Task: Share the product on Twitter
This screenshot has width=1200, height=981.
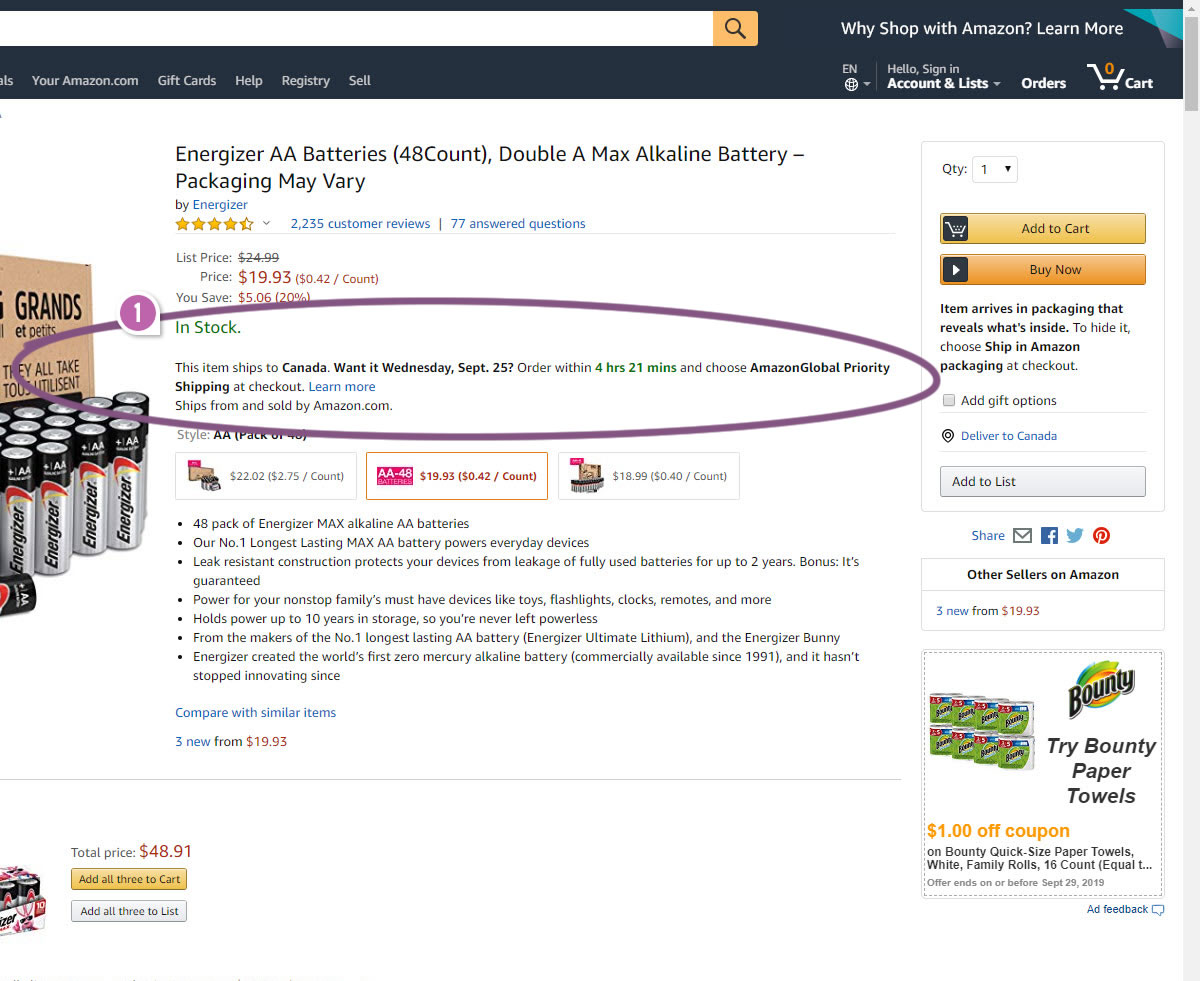Action: [x=1075, y=536]
